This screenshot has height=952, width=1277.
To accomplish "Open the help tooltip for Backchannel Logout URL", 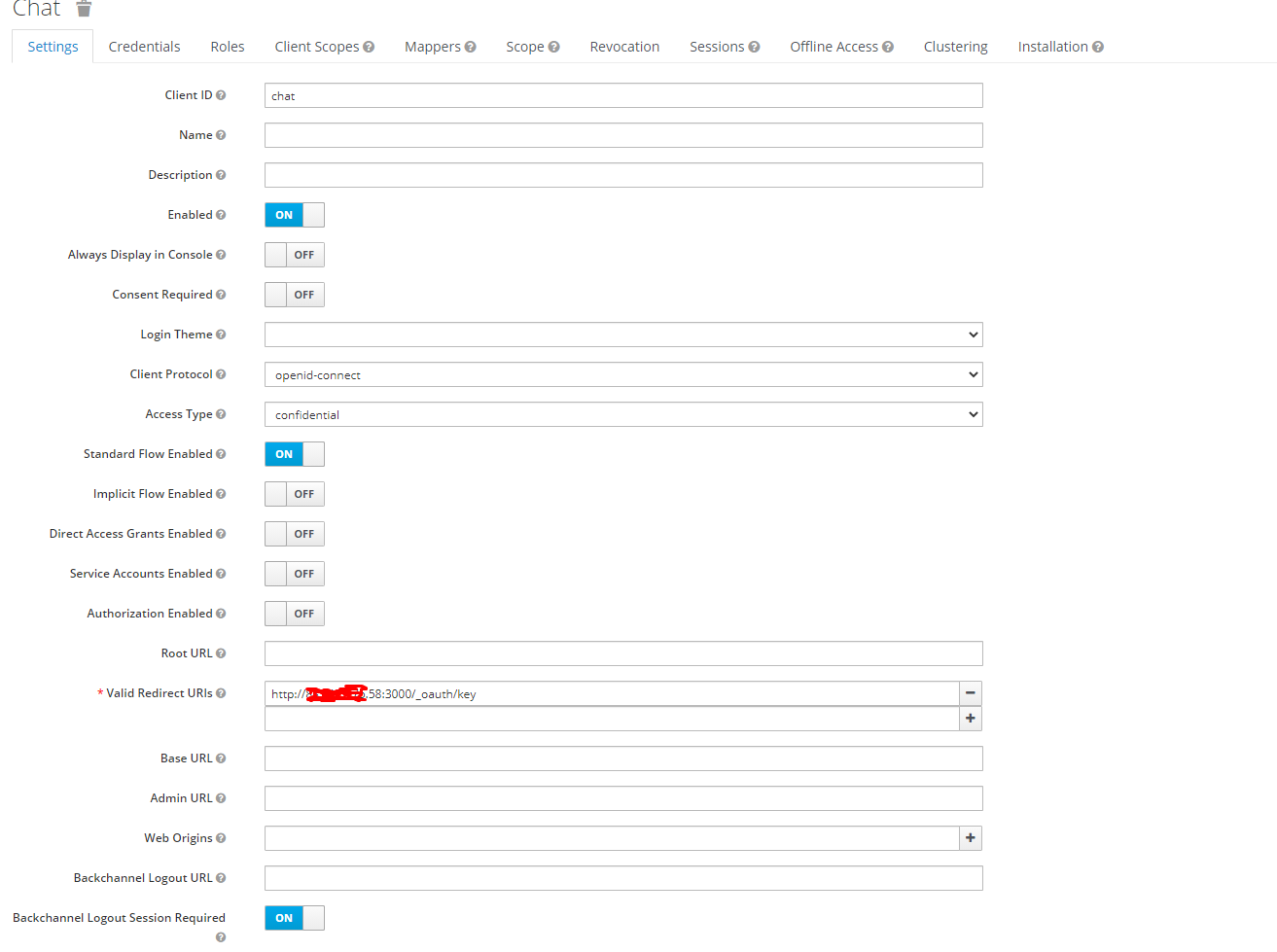I will [x=220, y=877].
